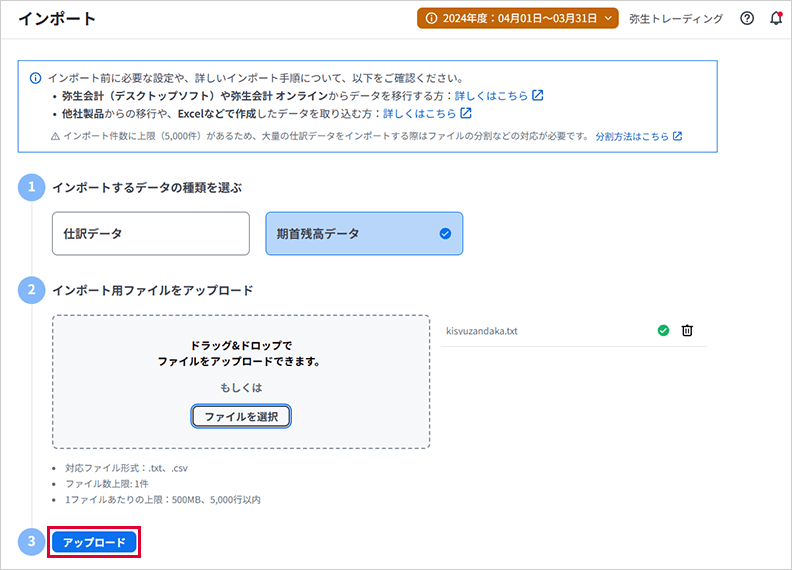
Task: Click the chevron arrow of fiscal year selector
Action: click(609, 19)
